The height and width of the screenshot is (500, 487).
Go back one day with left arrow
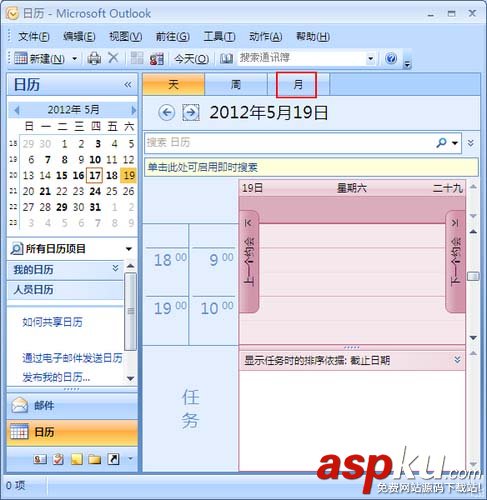coord(167,113)
